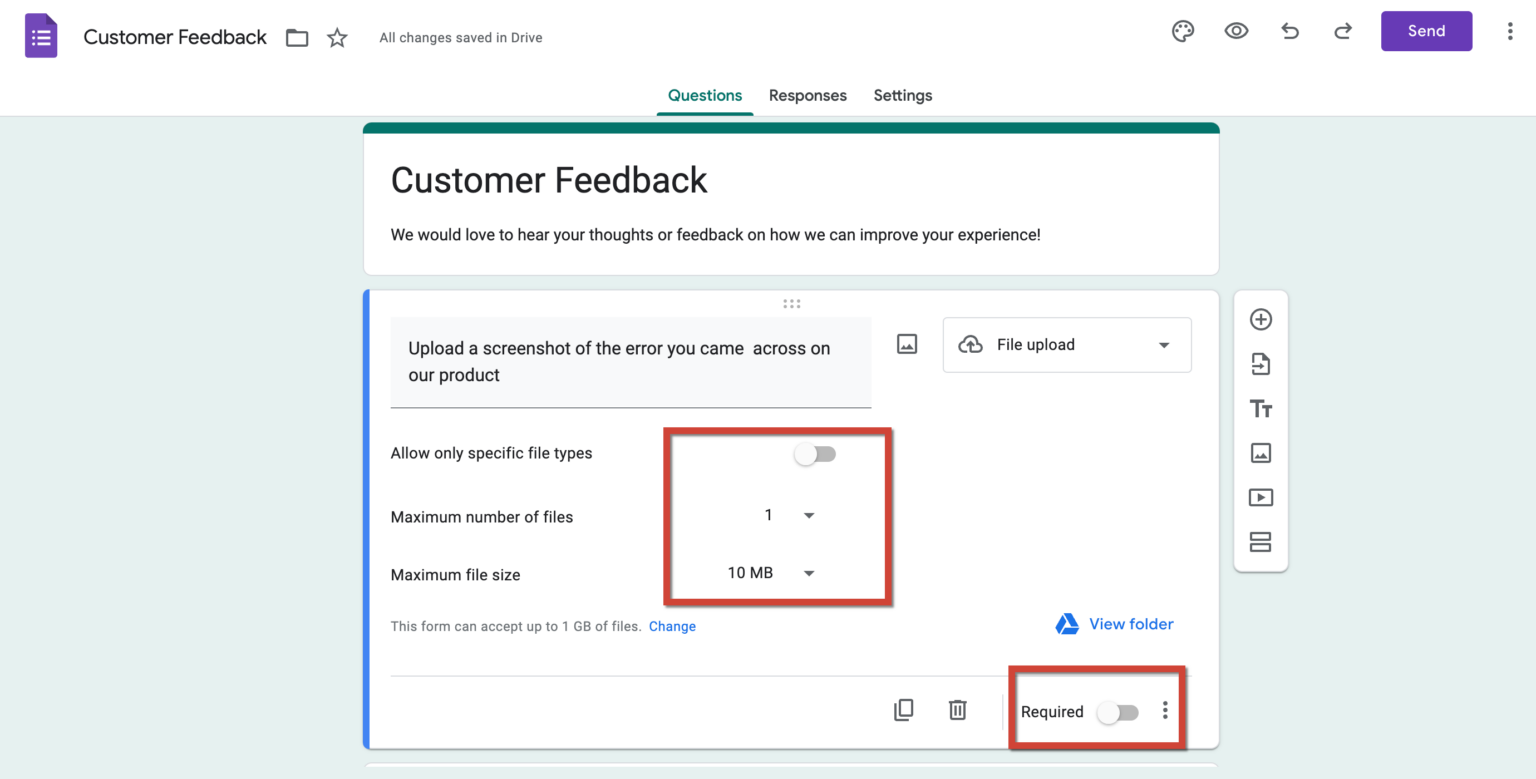Add a new question with the plus icon
This screenshot has width=1536, height=779.
click(1261, 319)
